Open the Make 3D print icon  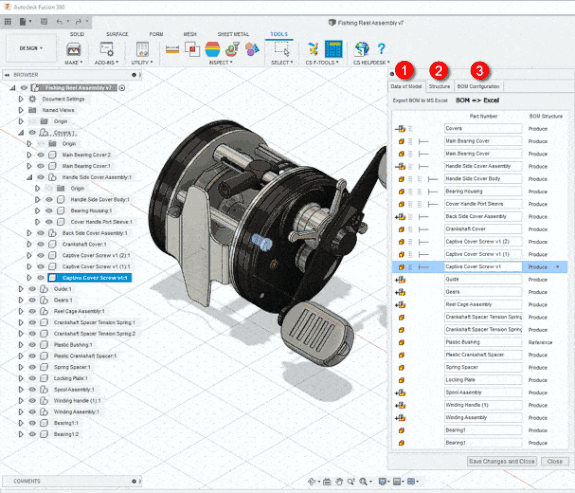pos(73,49)
